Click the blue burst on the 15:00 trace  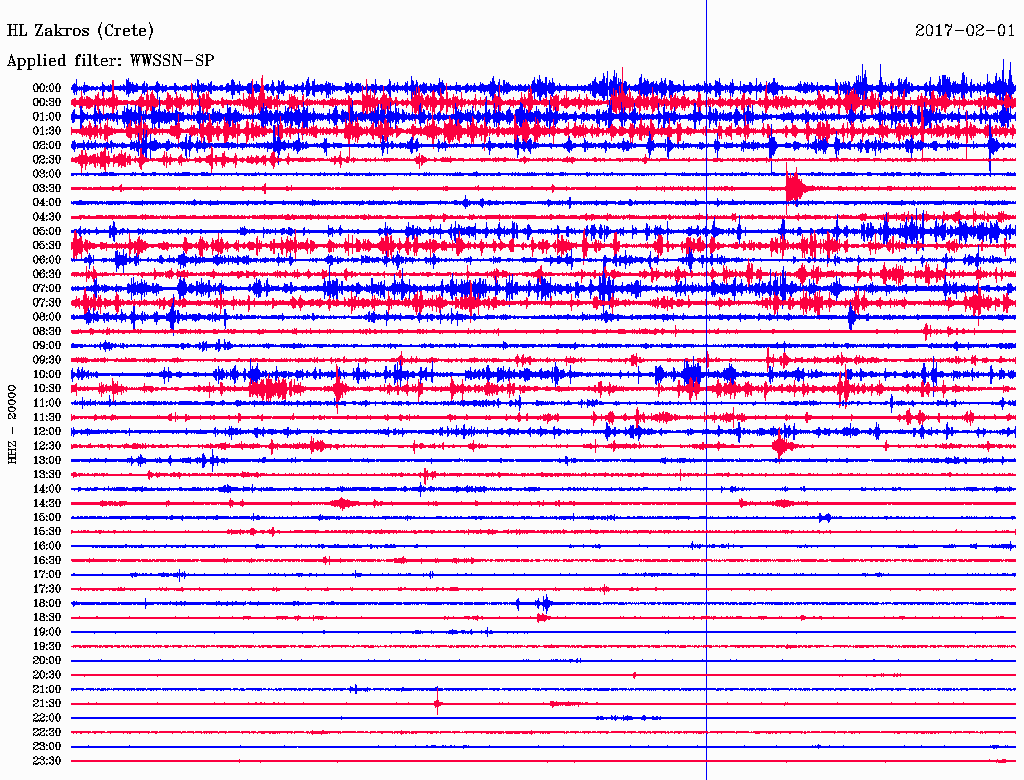825,518
